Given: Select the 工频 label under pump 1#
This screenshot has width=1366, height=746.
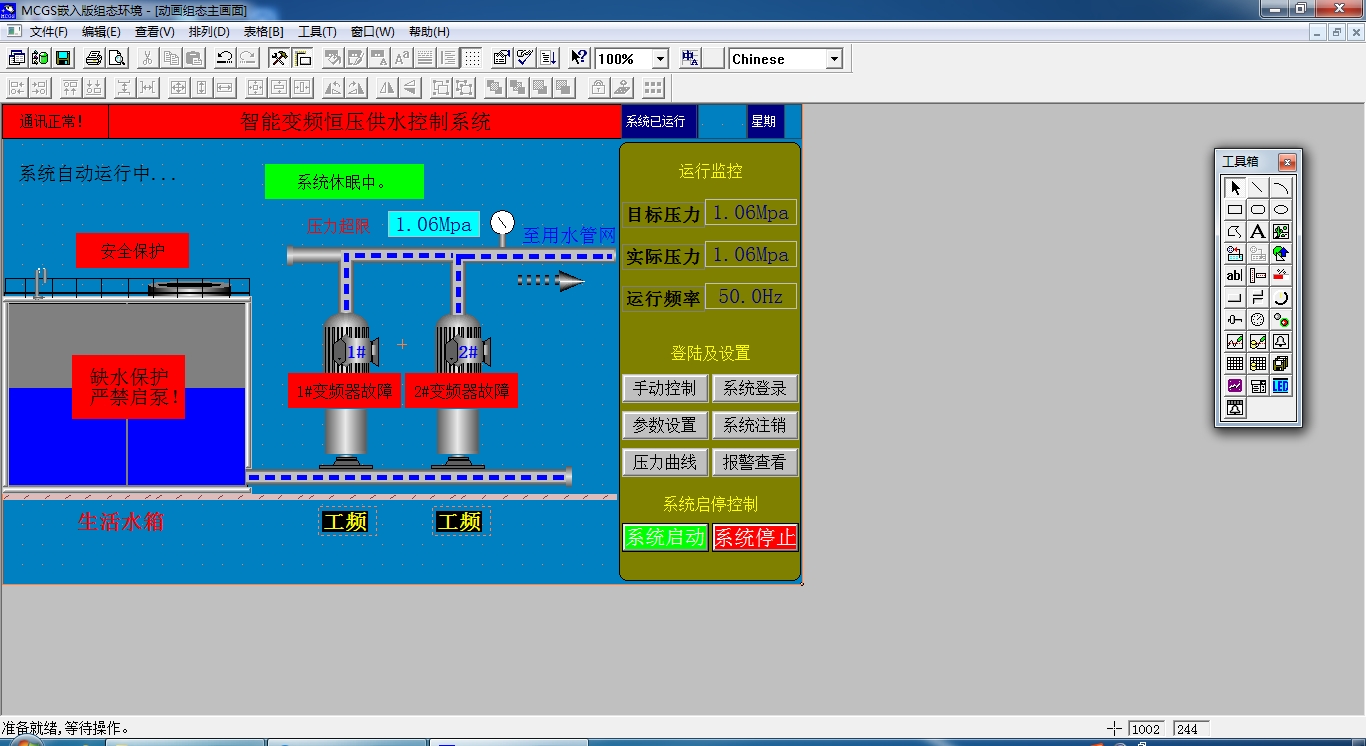Looking at the screenshot, I should [x=347, y=521].
